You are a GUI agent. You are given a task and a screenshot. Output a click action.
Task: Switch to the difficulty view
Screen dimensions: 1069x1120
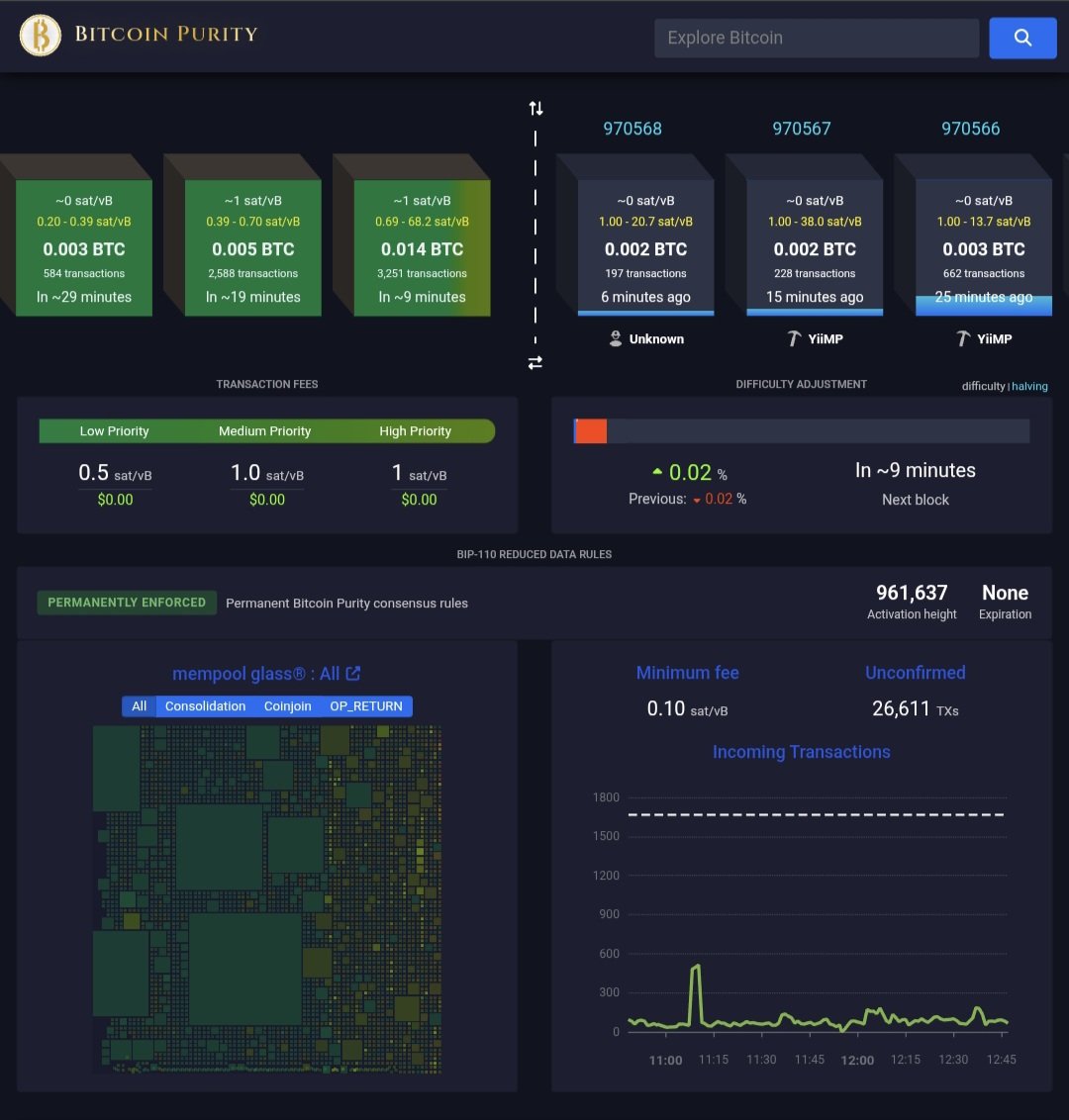983,386
